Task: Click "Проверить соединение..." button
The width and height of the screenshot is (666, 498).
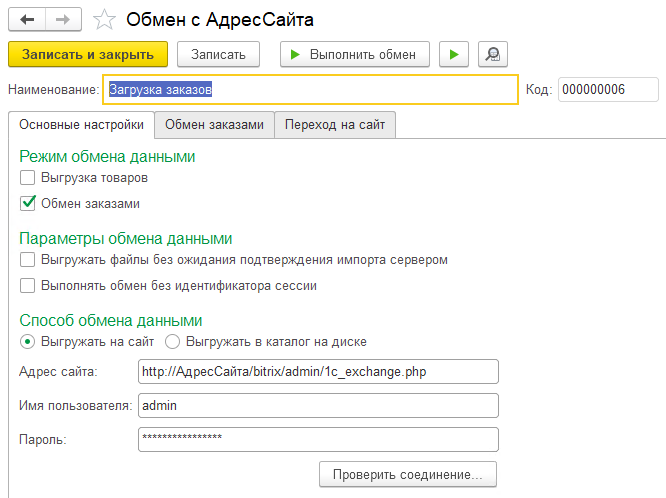Action: point(408,474)
